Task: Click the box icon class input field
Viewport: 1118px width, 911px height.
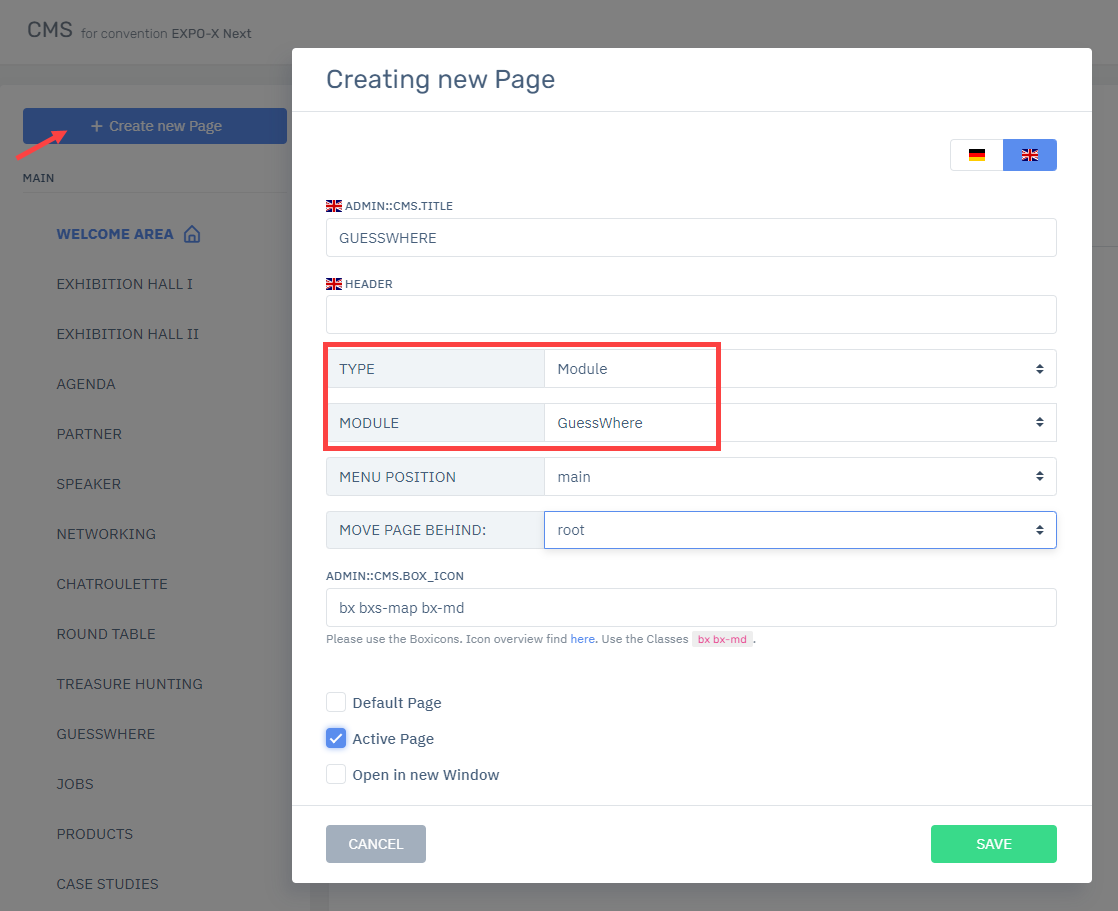Action: tap(690, 607)
